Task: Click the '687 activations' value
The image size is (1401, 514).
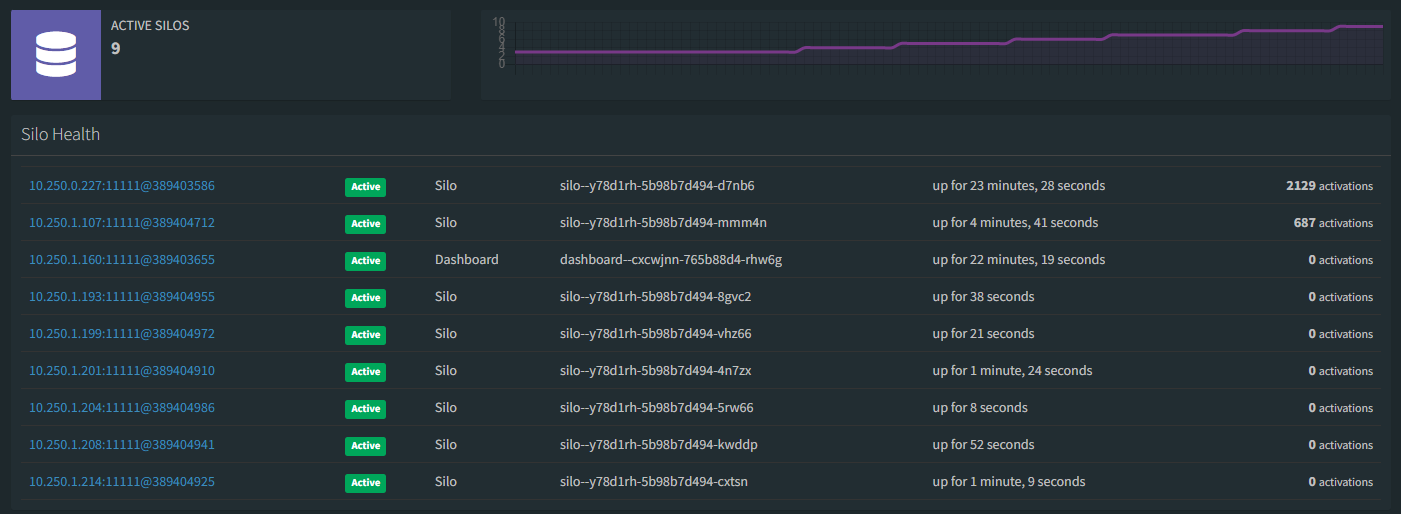Action: coord(1333,223)
